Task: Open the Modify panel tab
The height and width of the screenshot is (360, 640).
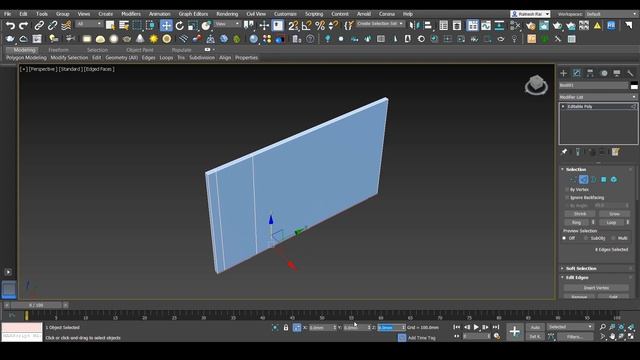Action: point(577,73)
